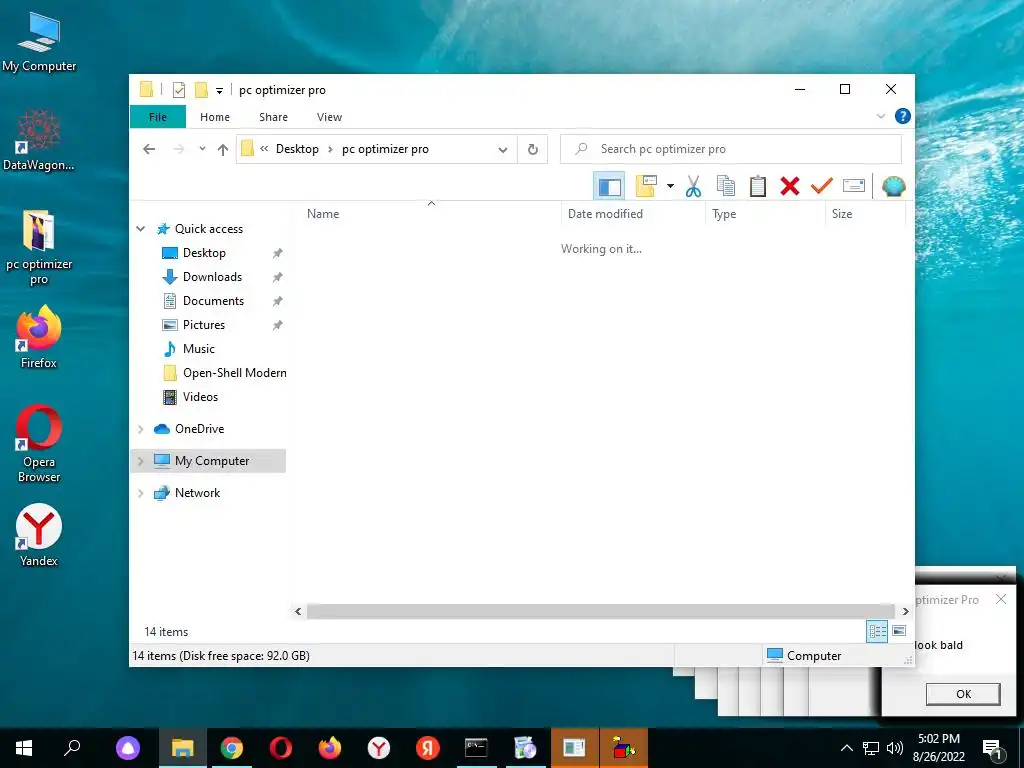Click the Refresh button beside address bar

pyautogui.click(x=533, y=150)
